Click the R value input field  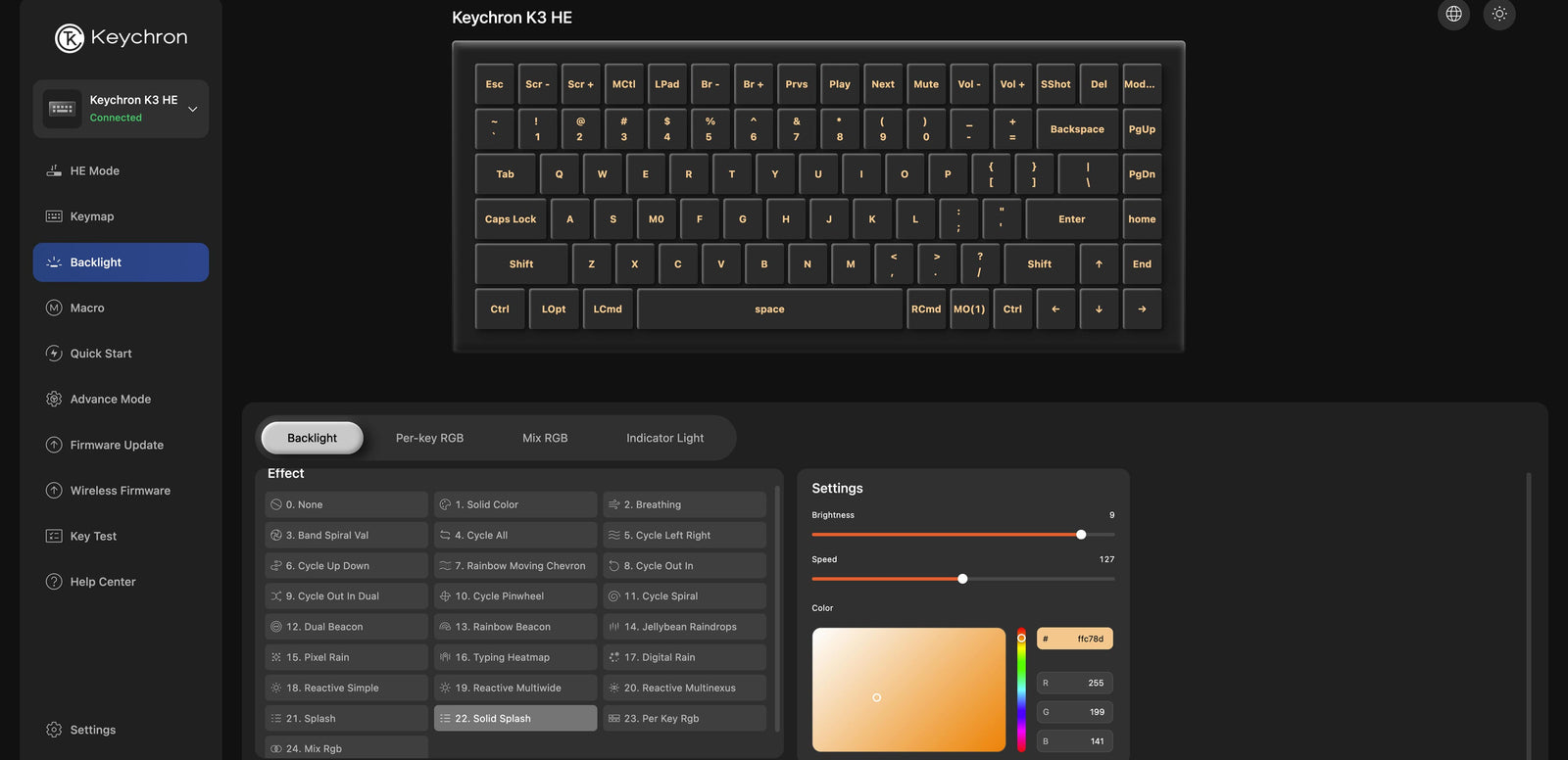[1075, 683]
